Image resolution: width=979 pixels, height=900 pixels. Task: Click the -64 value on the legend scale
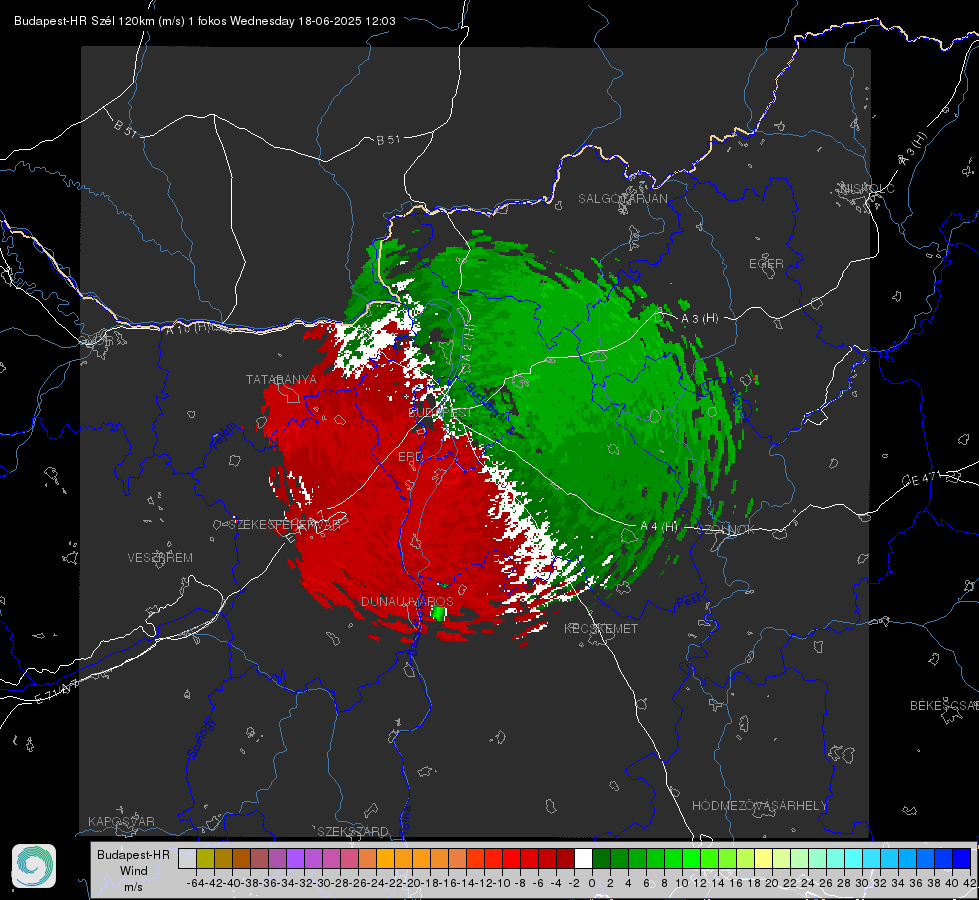tap(196, 883)
